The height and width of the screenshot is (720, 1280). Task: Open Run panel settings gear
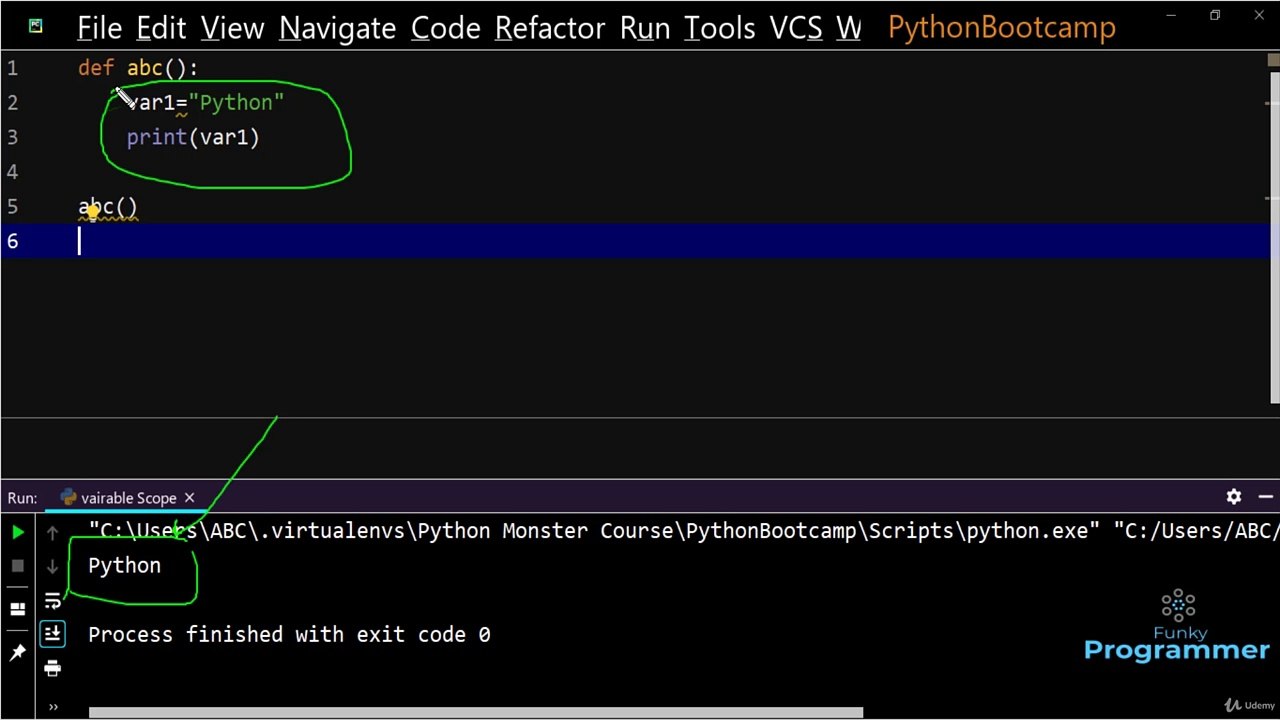pos(1234,497)
